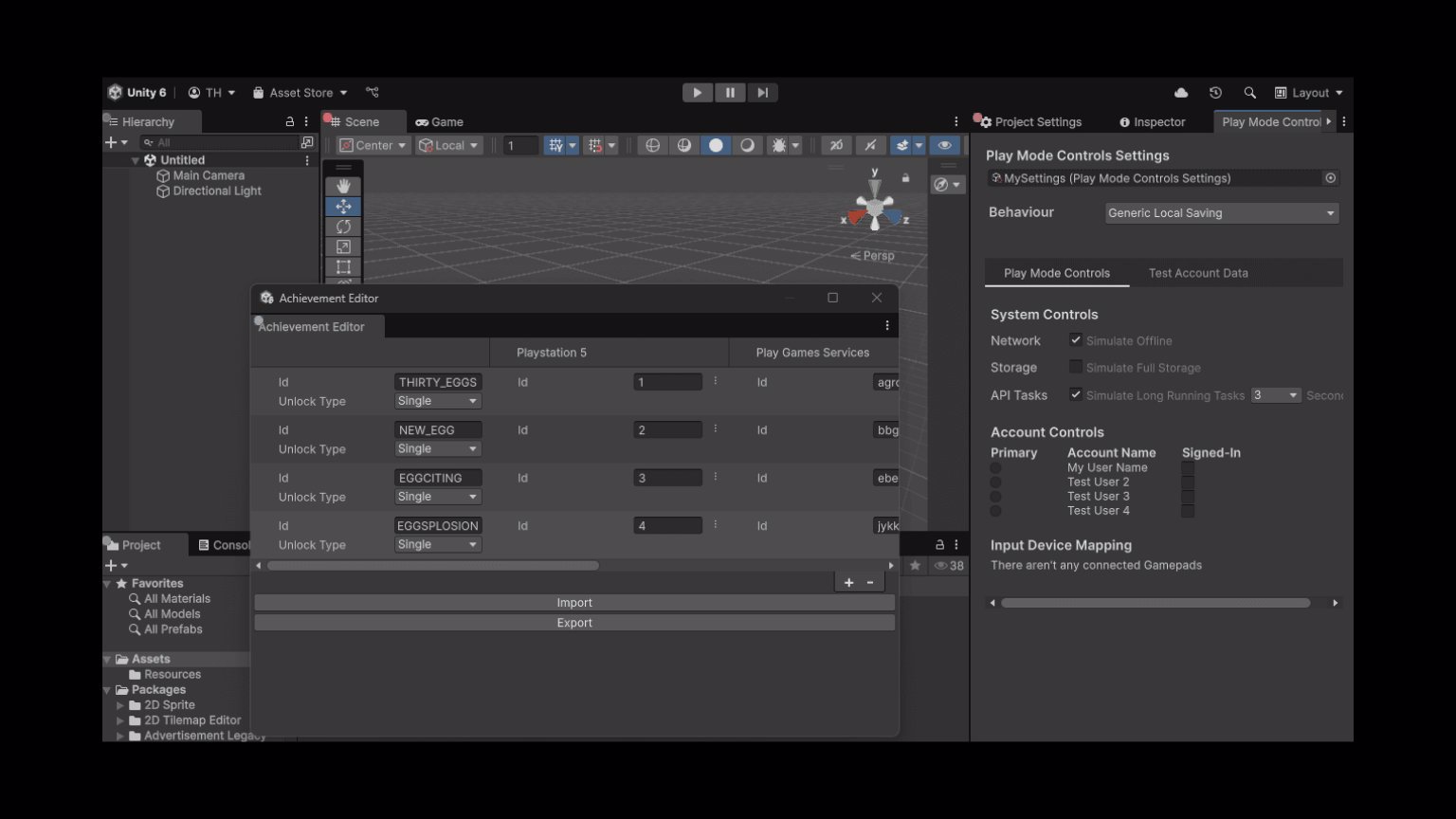
Task: Open the Behaviour dropdown set to Generic Local Saving
Action: coord(1221,213)
